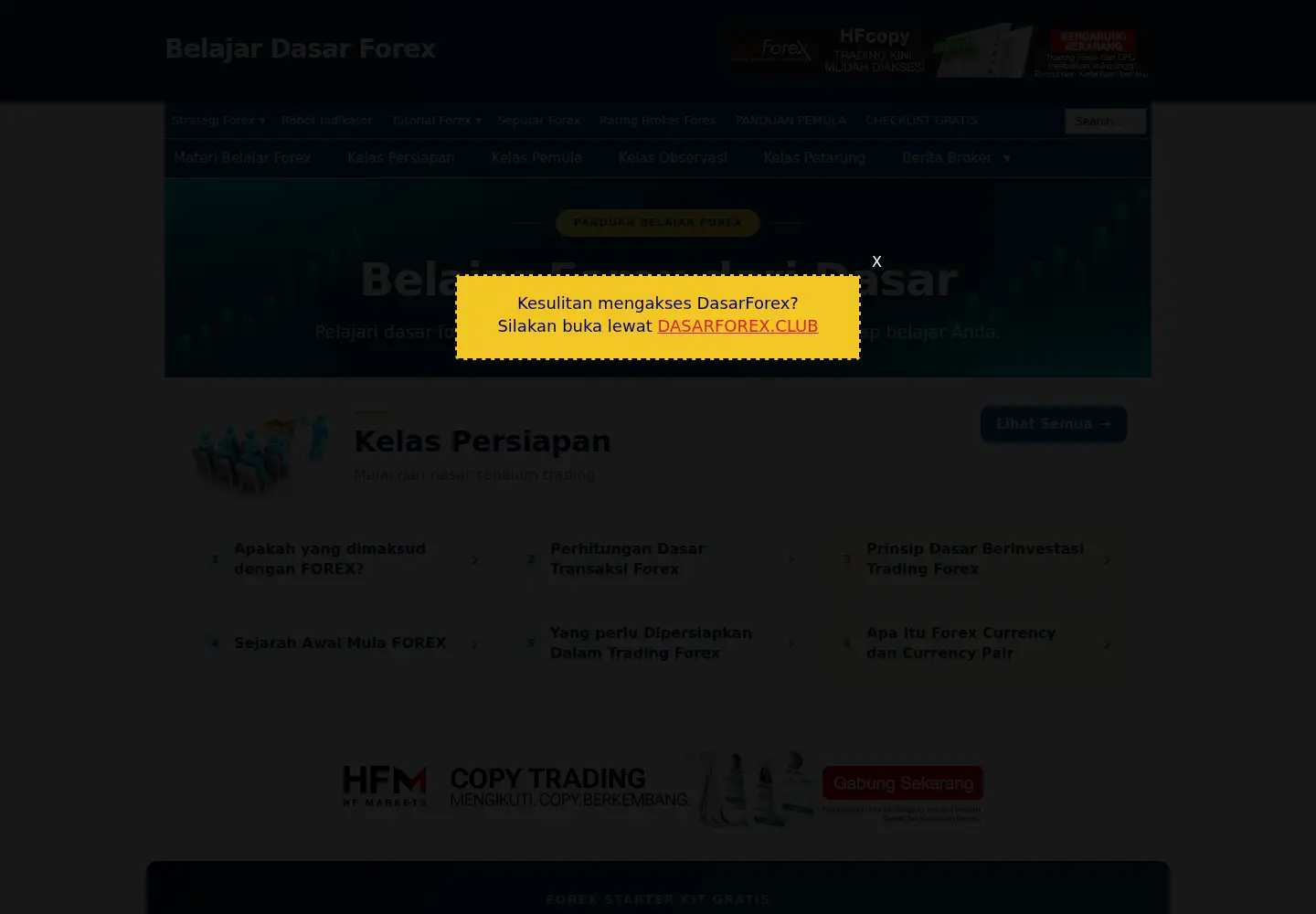This screenshot has width=1316, height=914.
Task: Open the Kelas Persiapan section heading
Action: (x=483, y=441)
